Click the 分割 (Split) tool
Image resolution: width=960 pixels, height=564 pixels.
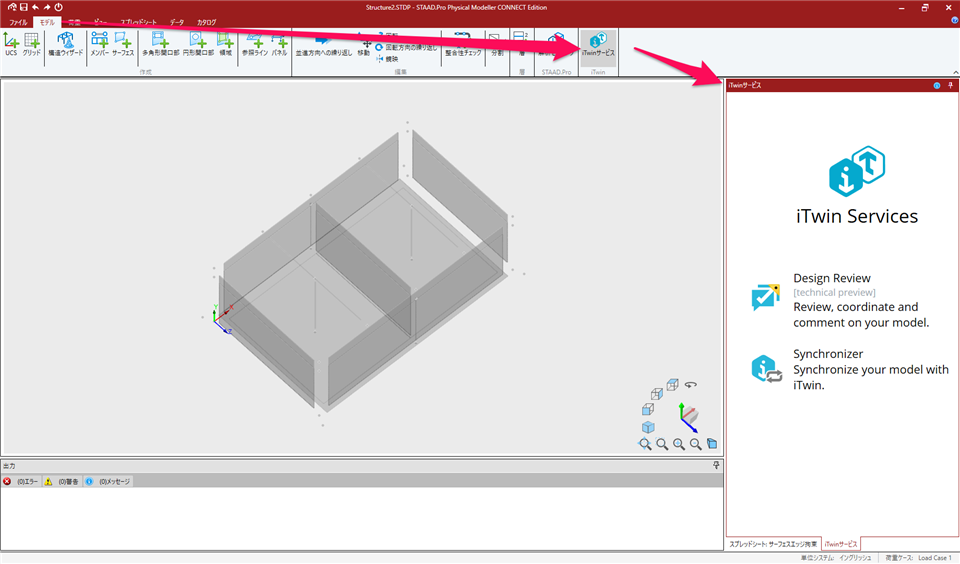pos(497,43)
